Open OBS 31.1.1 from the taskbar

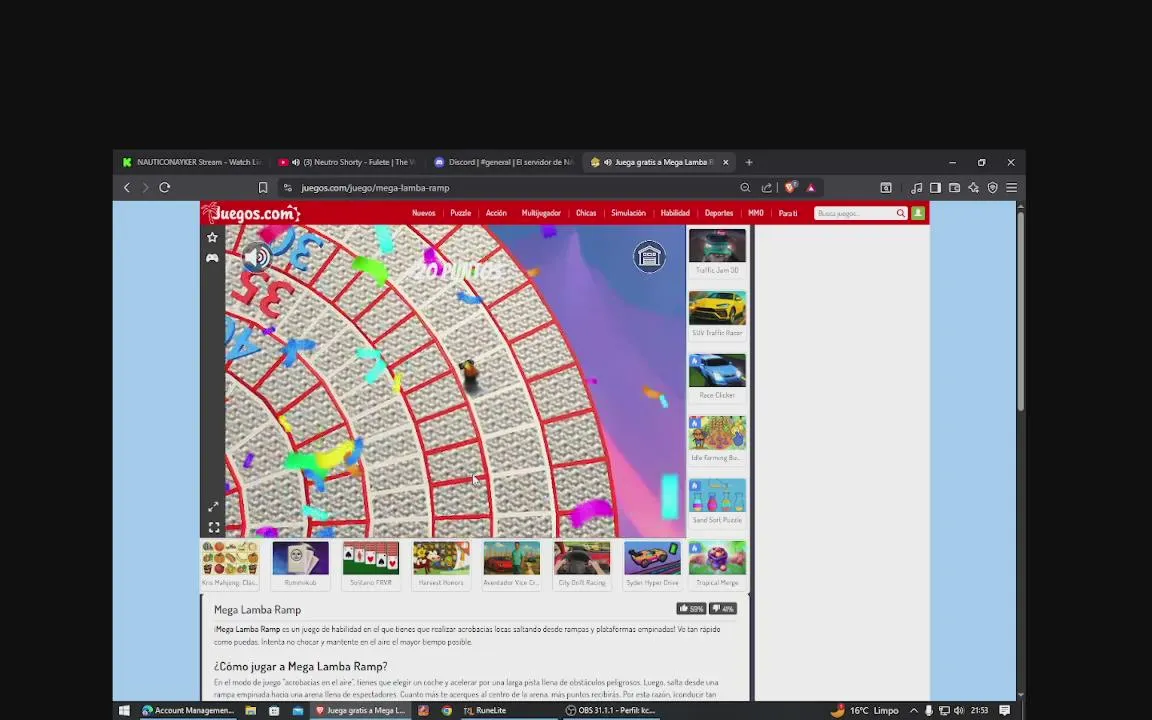point(611,710)
